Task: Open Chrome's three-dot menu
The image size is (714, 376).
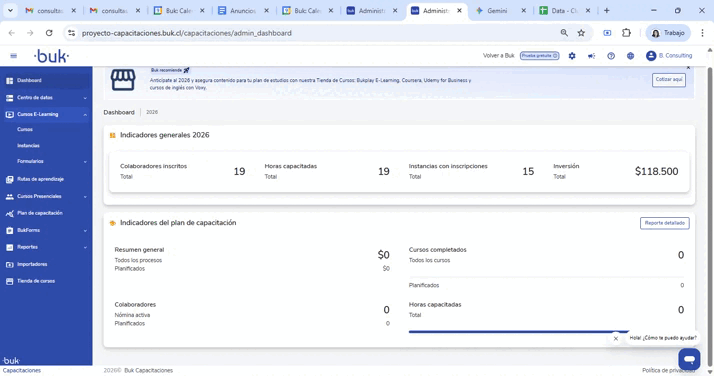Action: coord(702,33)
